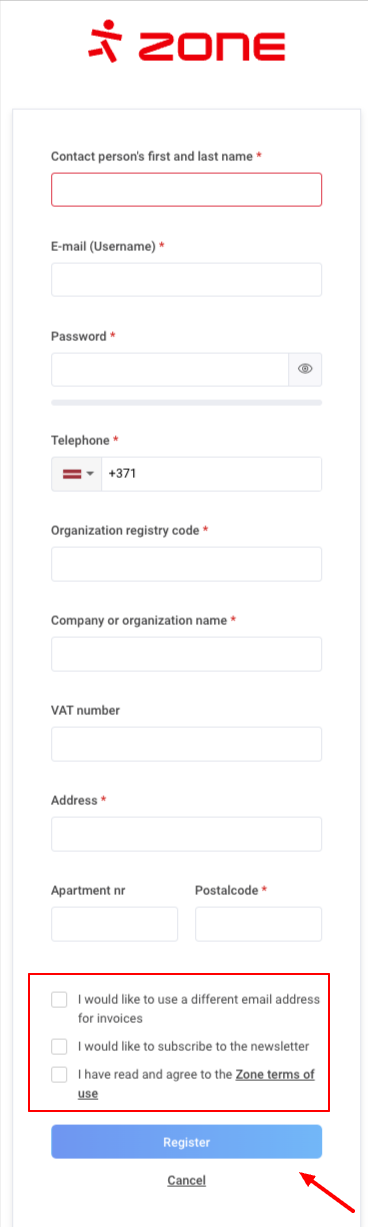This screenshot has height=1227, width=368.
Task: Open the country flag phone prefix dropdown
Action: (77, 474)
